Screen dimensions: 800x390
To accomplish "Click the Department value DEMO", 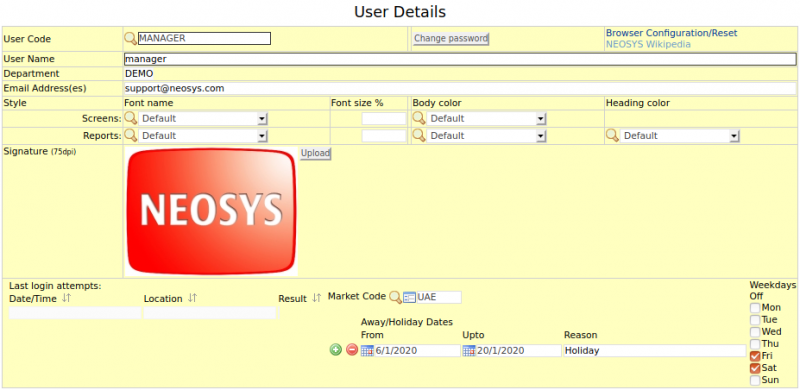I will click(x=139, y=74).
